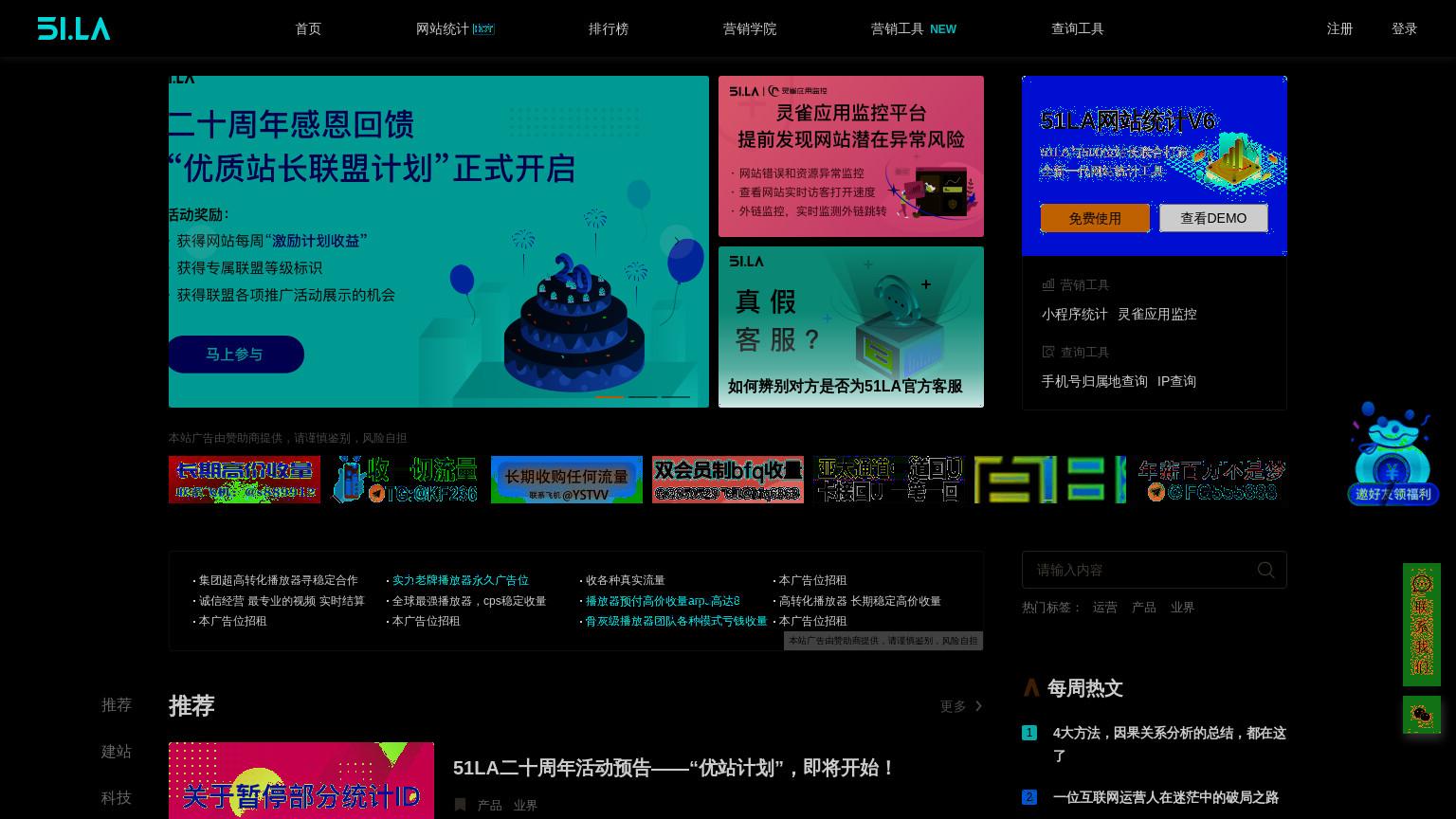
Task: Select the 业界 hot tag
Action: pyautogui.click(x=1182, y=608)
